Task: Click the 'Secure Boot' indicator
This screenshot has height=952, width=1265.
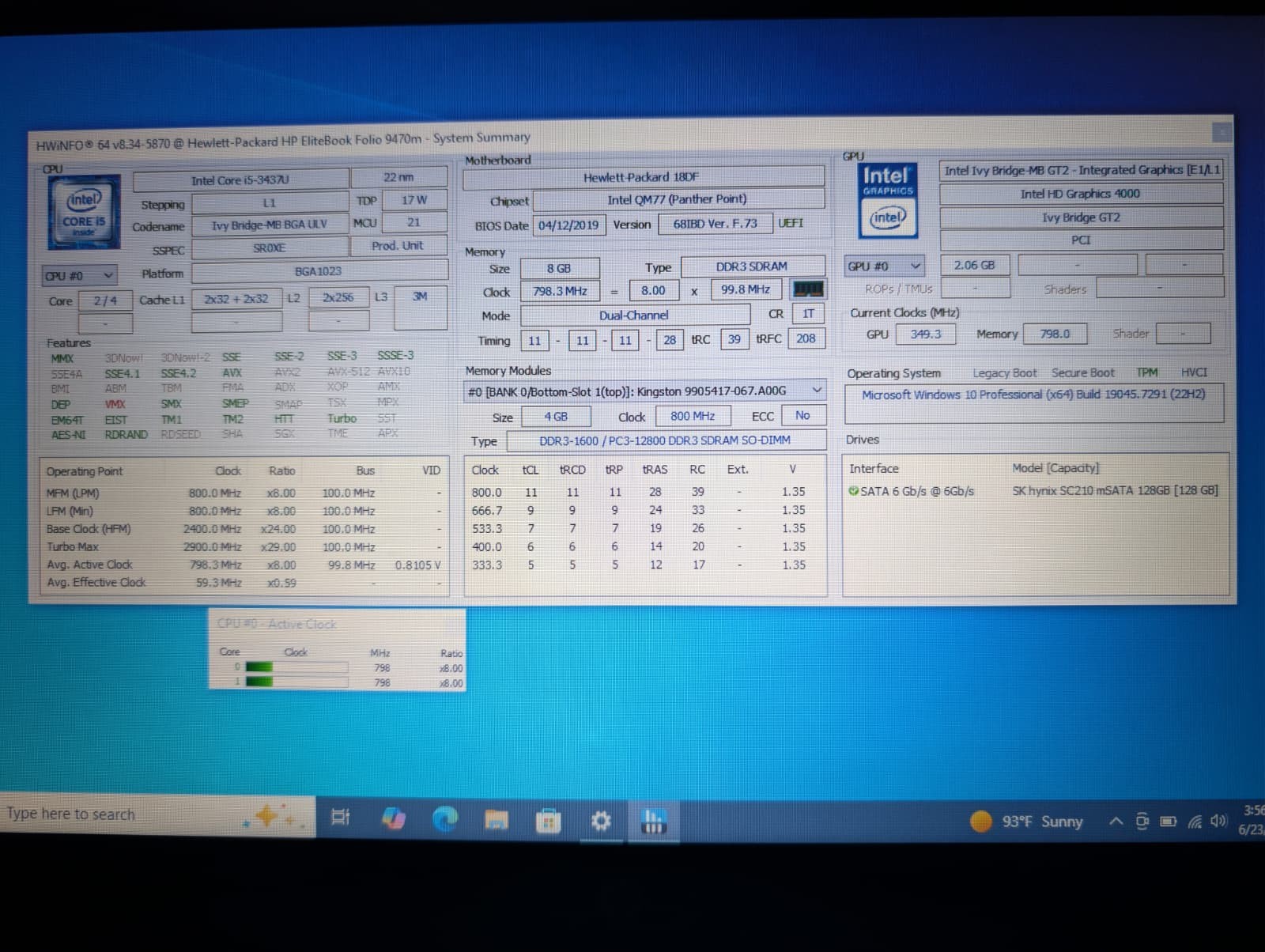Action: (1082, 372)
